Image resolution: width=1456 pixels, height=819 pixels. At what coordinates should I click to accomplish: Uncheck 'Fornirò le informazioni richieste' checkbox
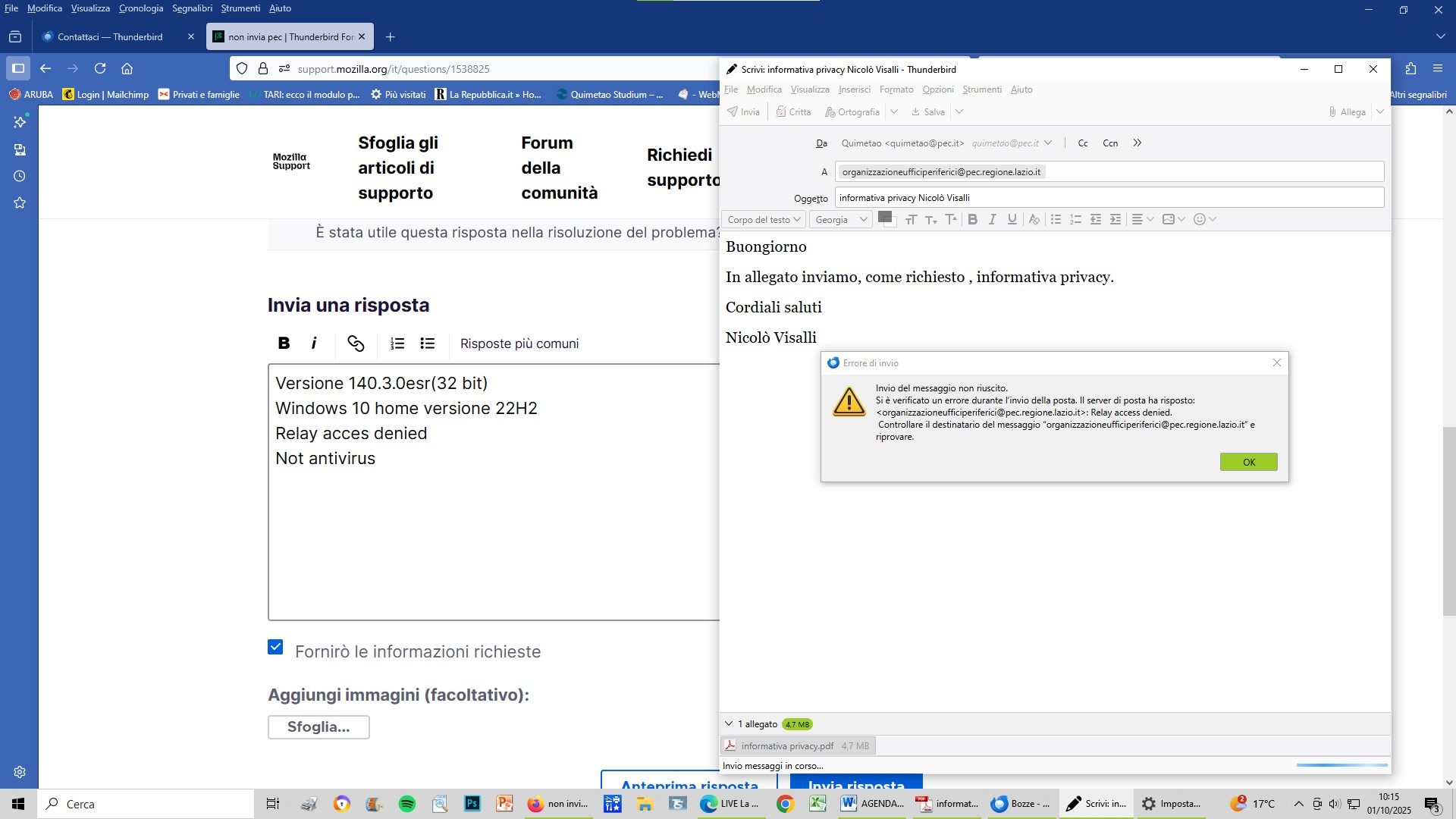point(275,647)
